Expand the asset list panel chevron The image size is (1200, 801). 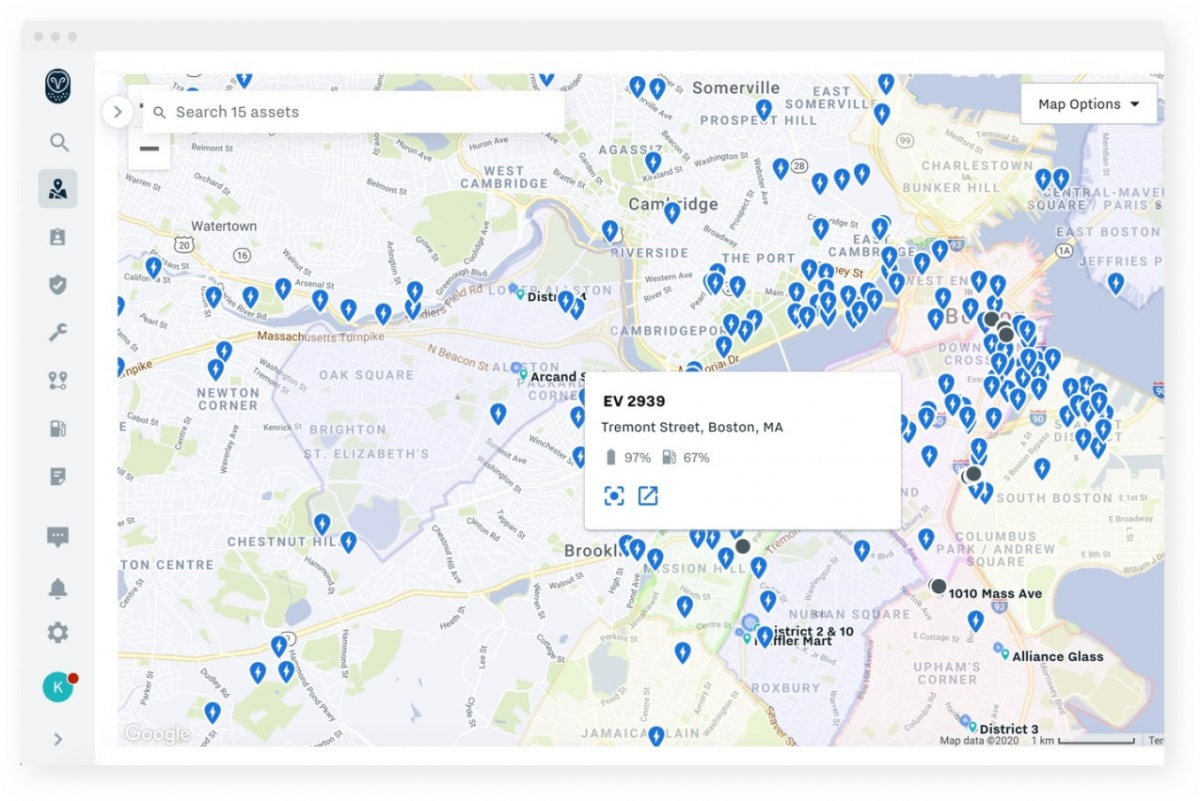pyautogui.click(x=117, y=112)
